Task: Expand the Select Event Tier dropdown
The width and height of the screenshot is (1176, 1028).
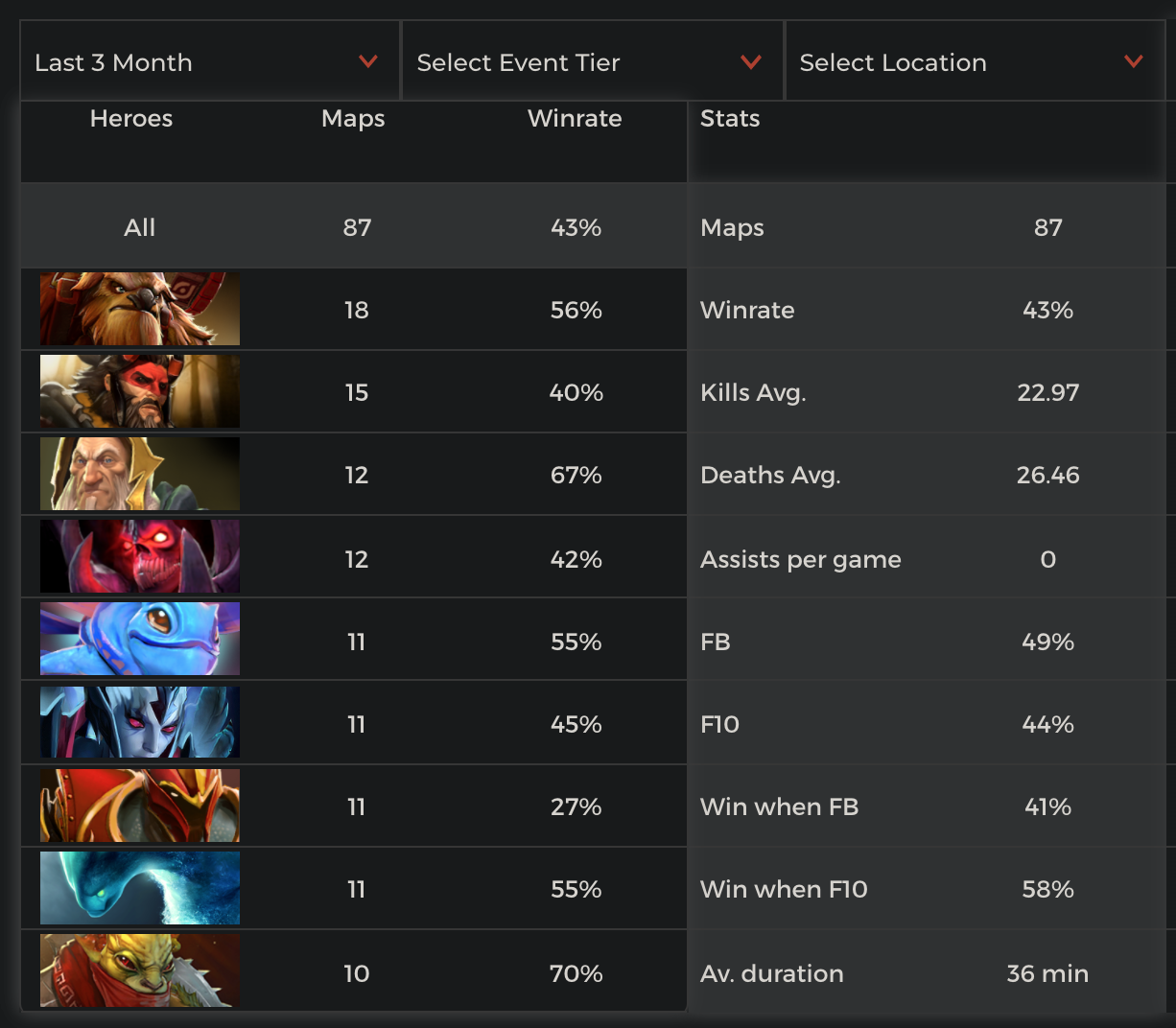Action: tap(592, 62)
